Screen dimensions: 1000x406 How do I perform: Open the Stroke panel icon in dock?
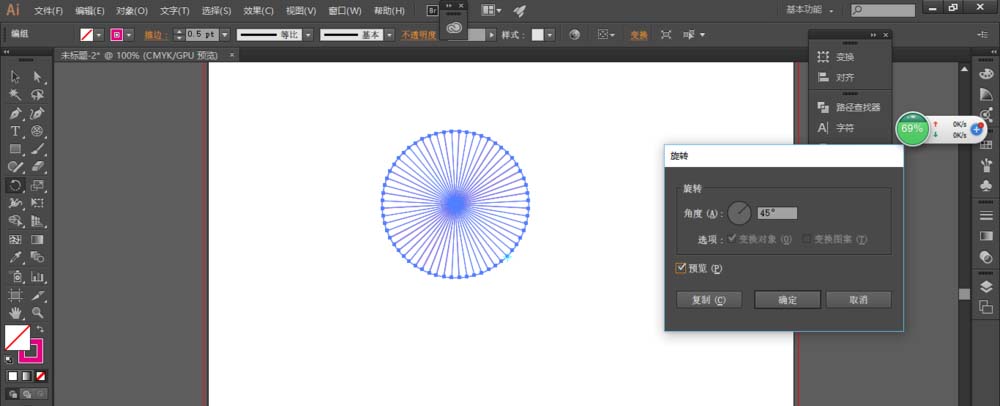[986, 215]
